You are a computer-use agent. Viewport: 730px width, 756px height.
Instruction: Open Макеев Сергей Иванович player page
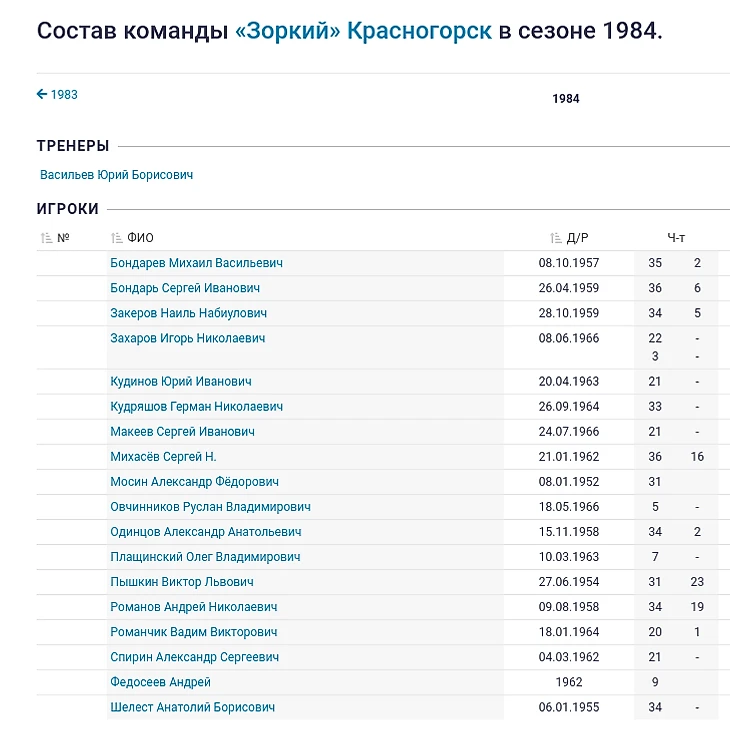coord(182,432)
